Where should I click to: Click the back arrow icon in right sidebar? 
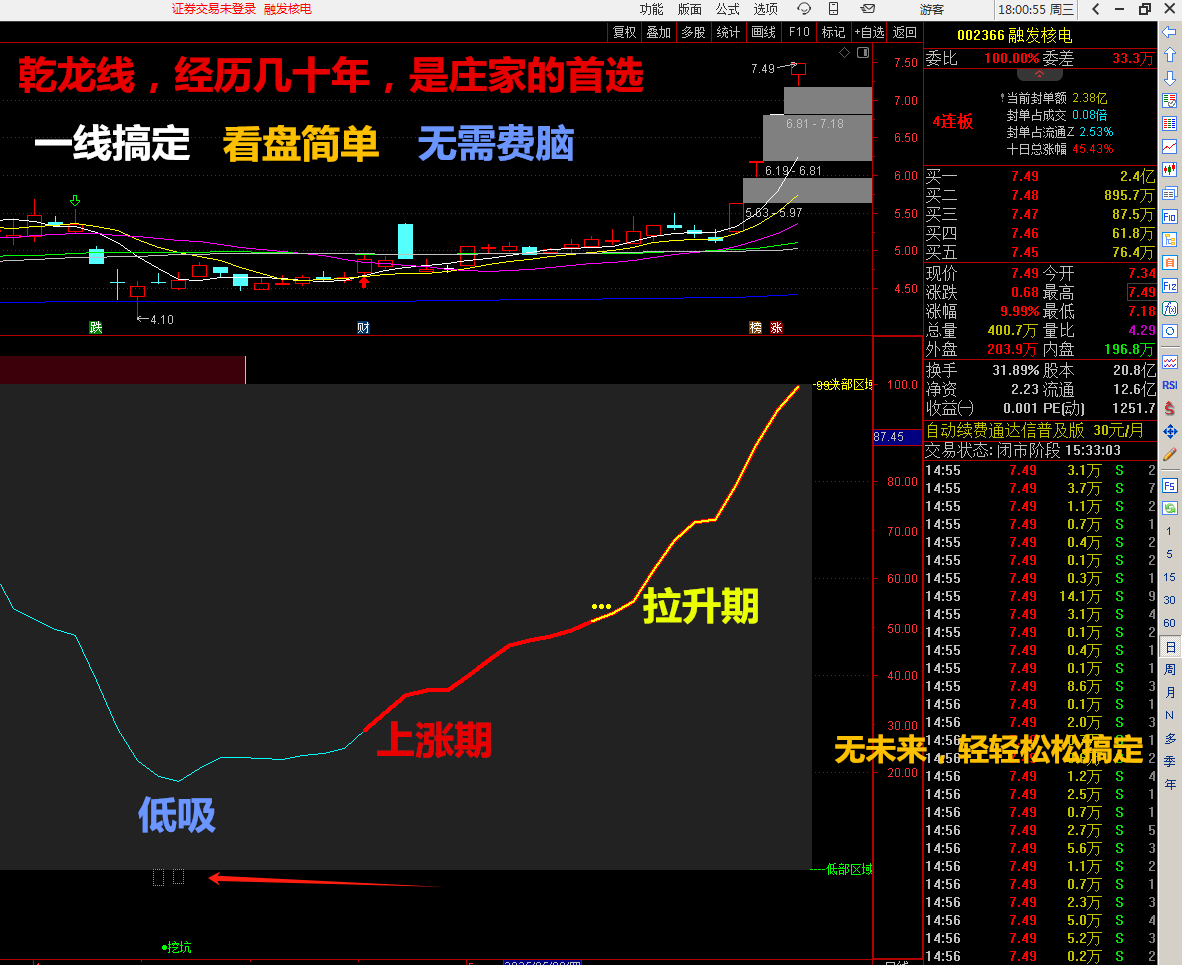click(x=1169, y=32)
